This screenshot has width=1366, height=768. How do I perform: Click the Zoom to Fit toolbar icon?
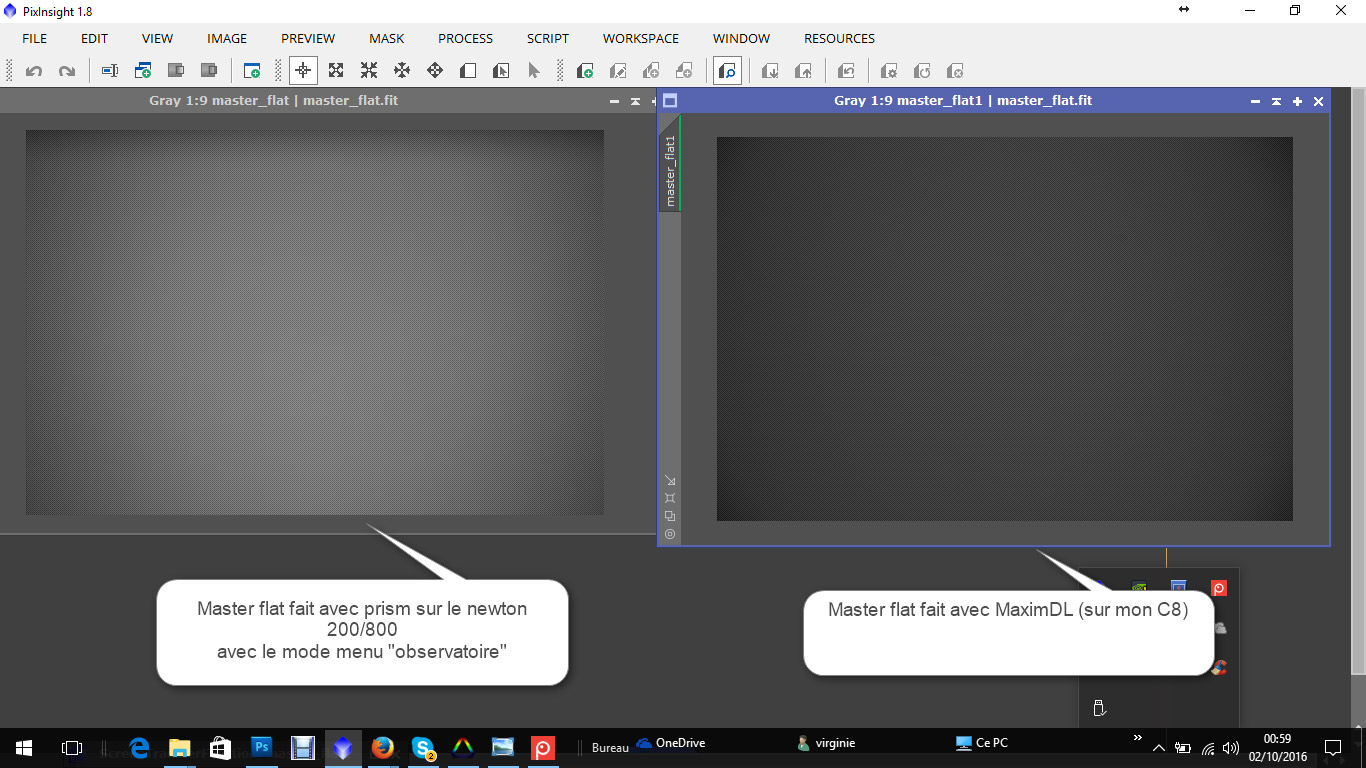336,71
